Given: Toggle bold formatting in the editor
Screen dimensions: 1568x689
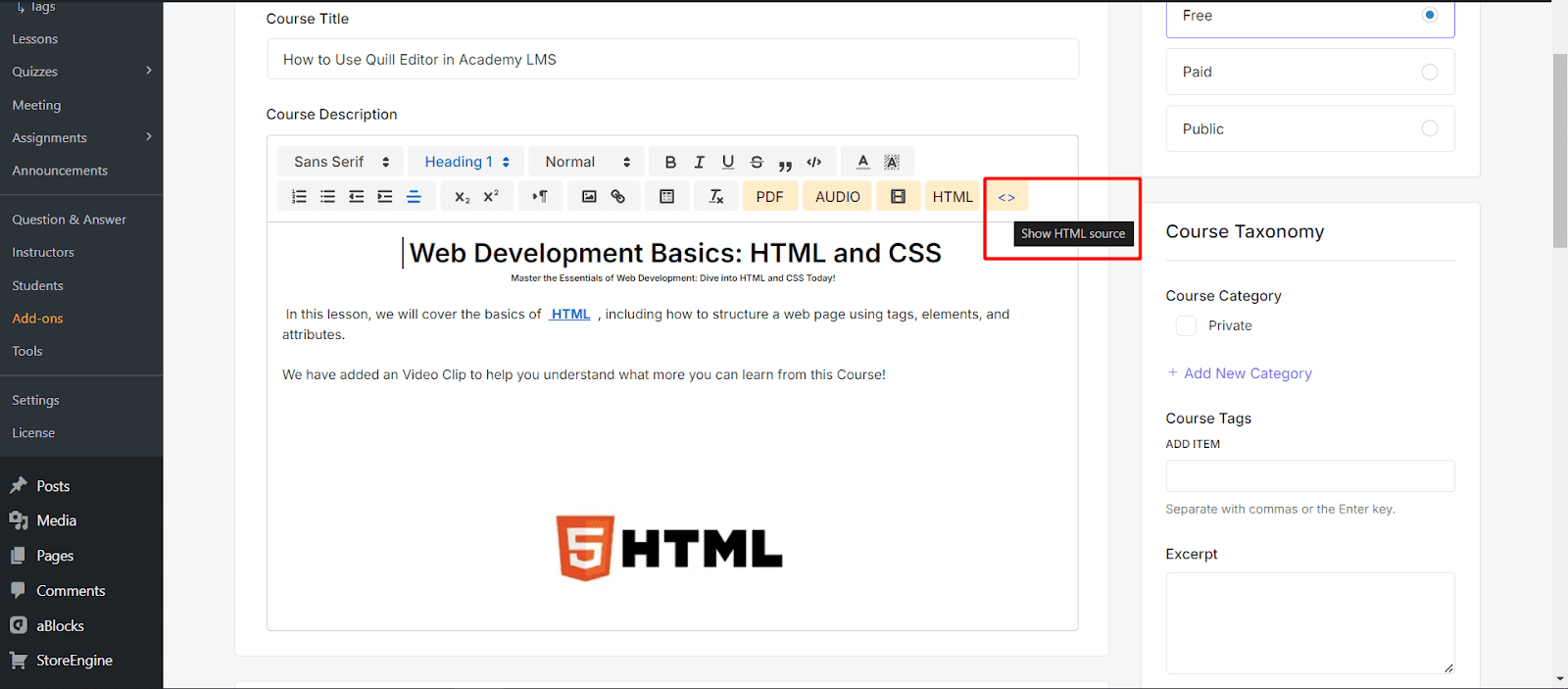Looking at the screenshot, I should coord(670,162).
